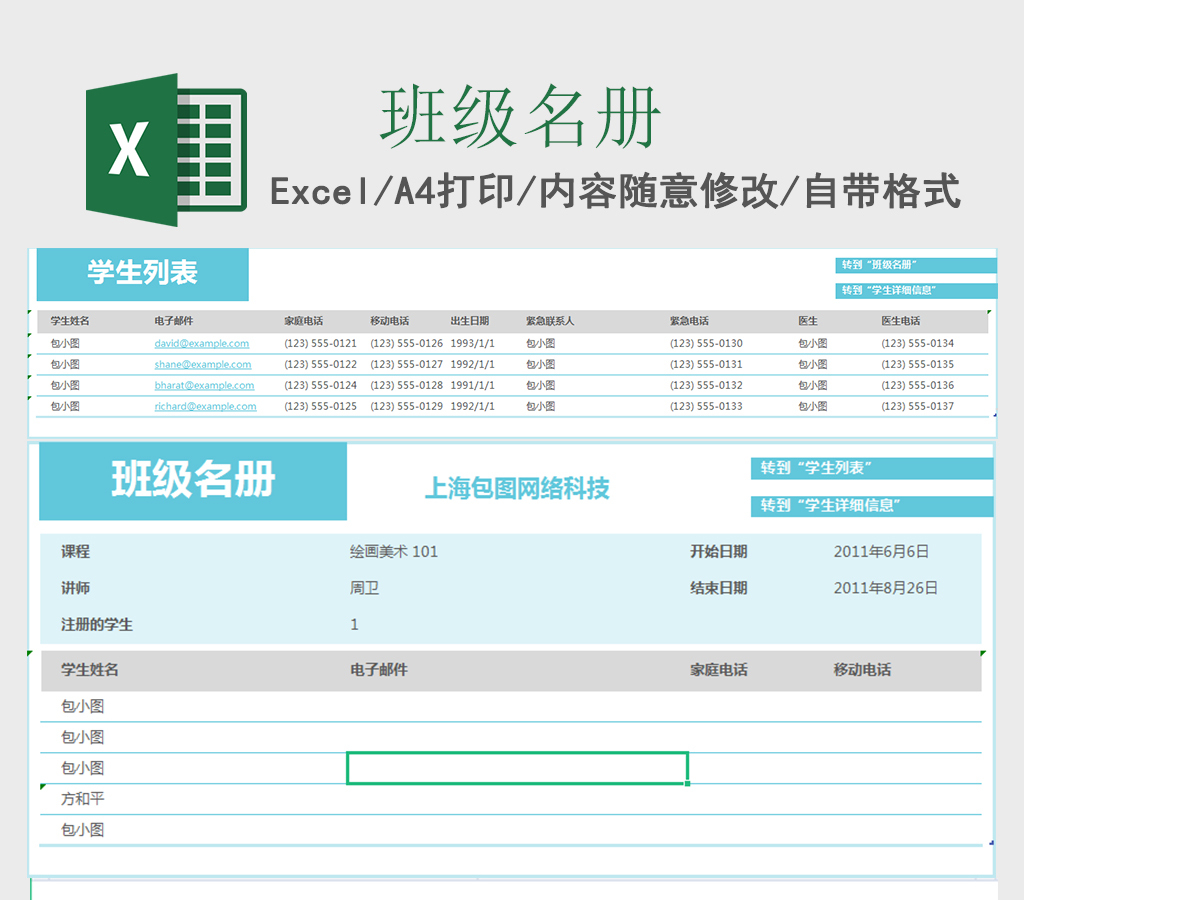The image size is (1200, 900).
Task: Select the 电子邮件 header in 班级名册 table
Action: (379, 670)
